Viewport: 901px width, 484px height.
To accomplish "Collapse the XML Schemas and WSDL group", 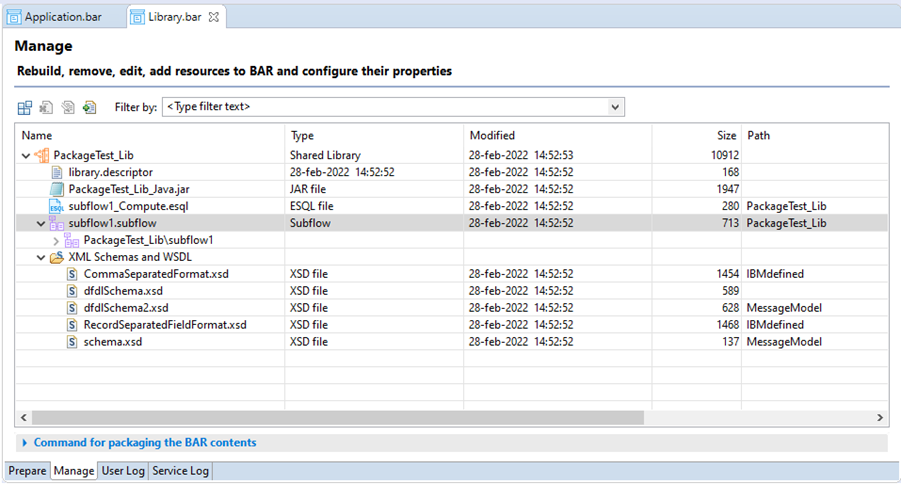I will coord(41,258).
